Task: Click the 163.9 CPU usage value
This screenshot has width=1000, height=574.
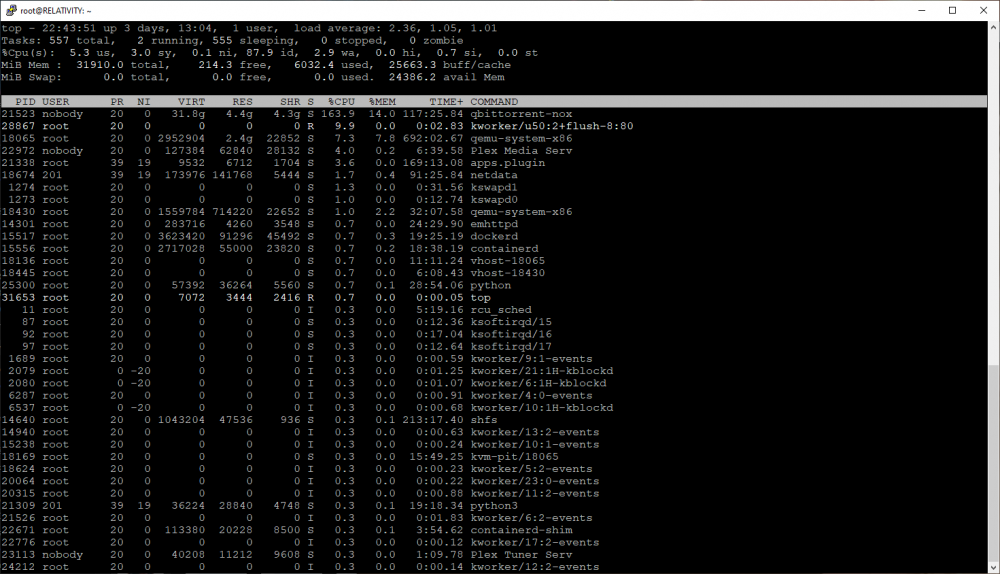Action: [338, 114]
